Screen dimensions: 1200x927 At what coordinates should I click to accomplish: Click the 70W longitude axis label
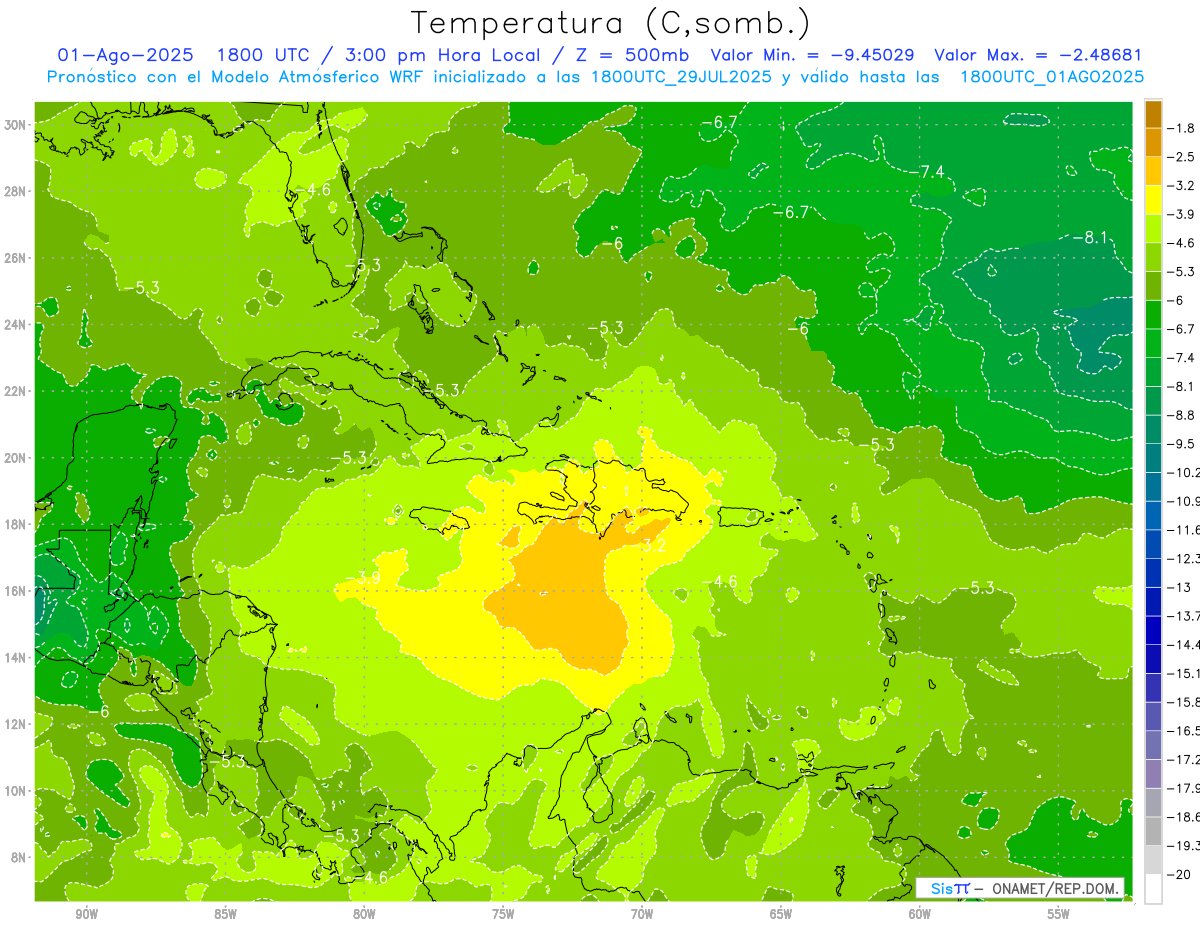pyautogui.click(x=642, y=914)
